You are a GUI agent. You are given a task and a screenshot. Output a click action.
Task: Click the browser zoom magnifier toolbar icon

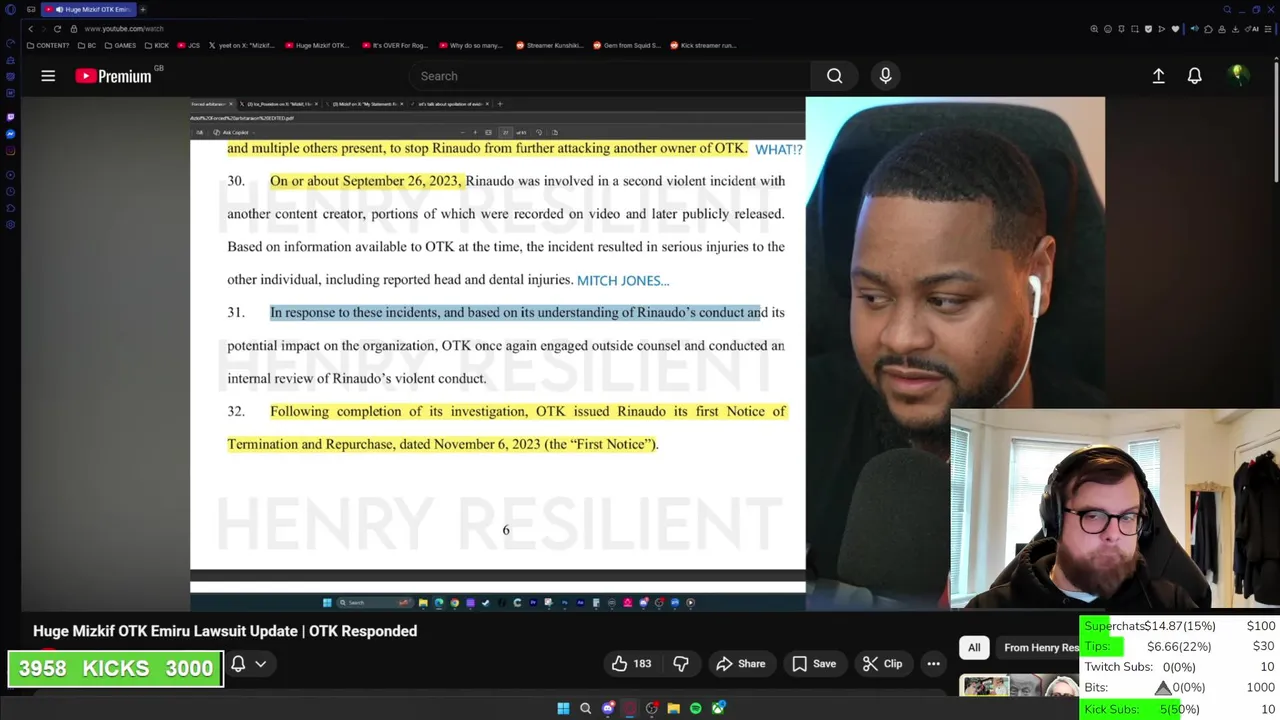(x=1094, y=29)
